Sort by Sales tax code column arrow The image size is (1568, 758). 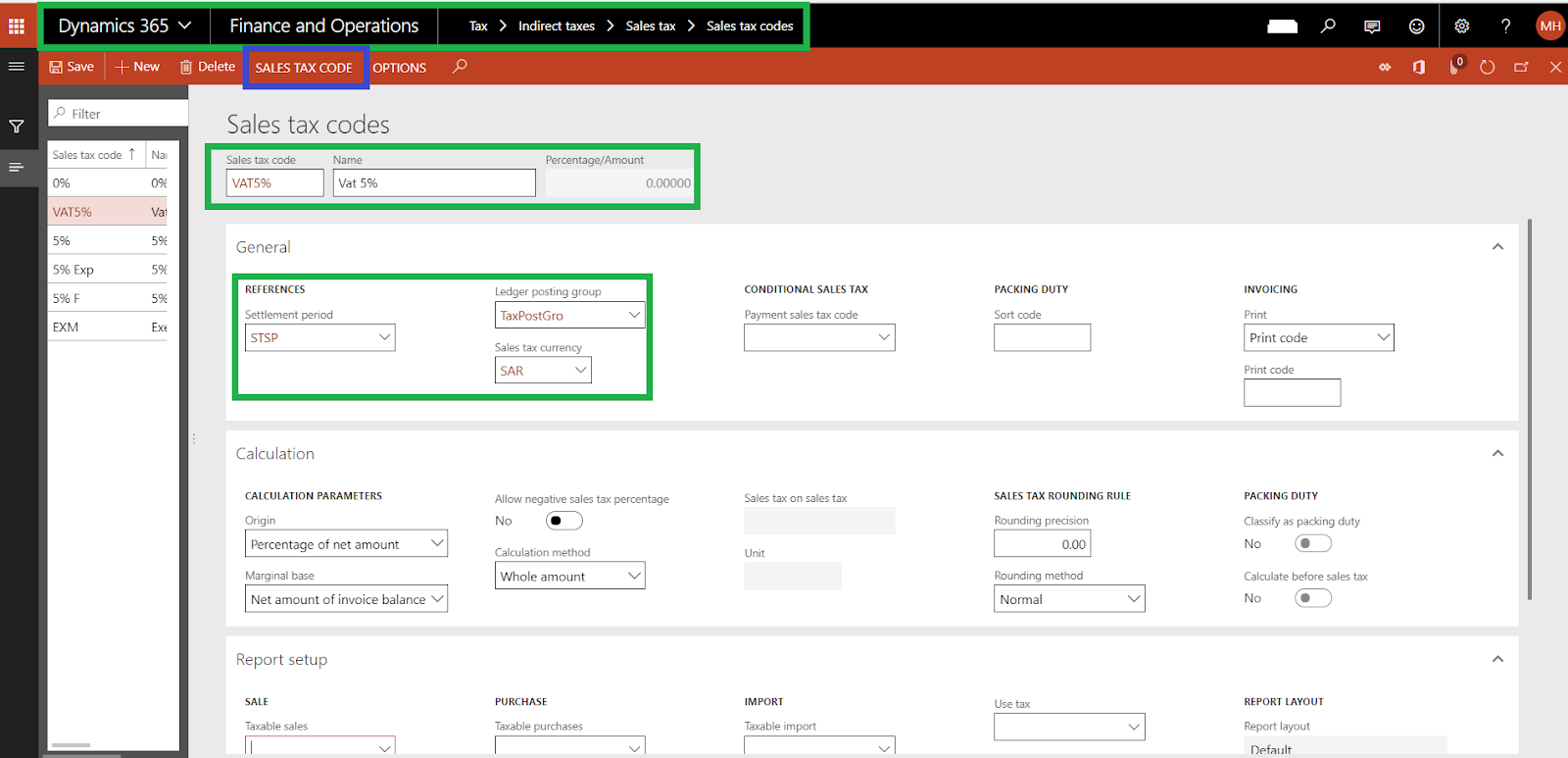click(131, 154)
